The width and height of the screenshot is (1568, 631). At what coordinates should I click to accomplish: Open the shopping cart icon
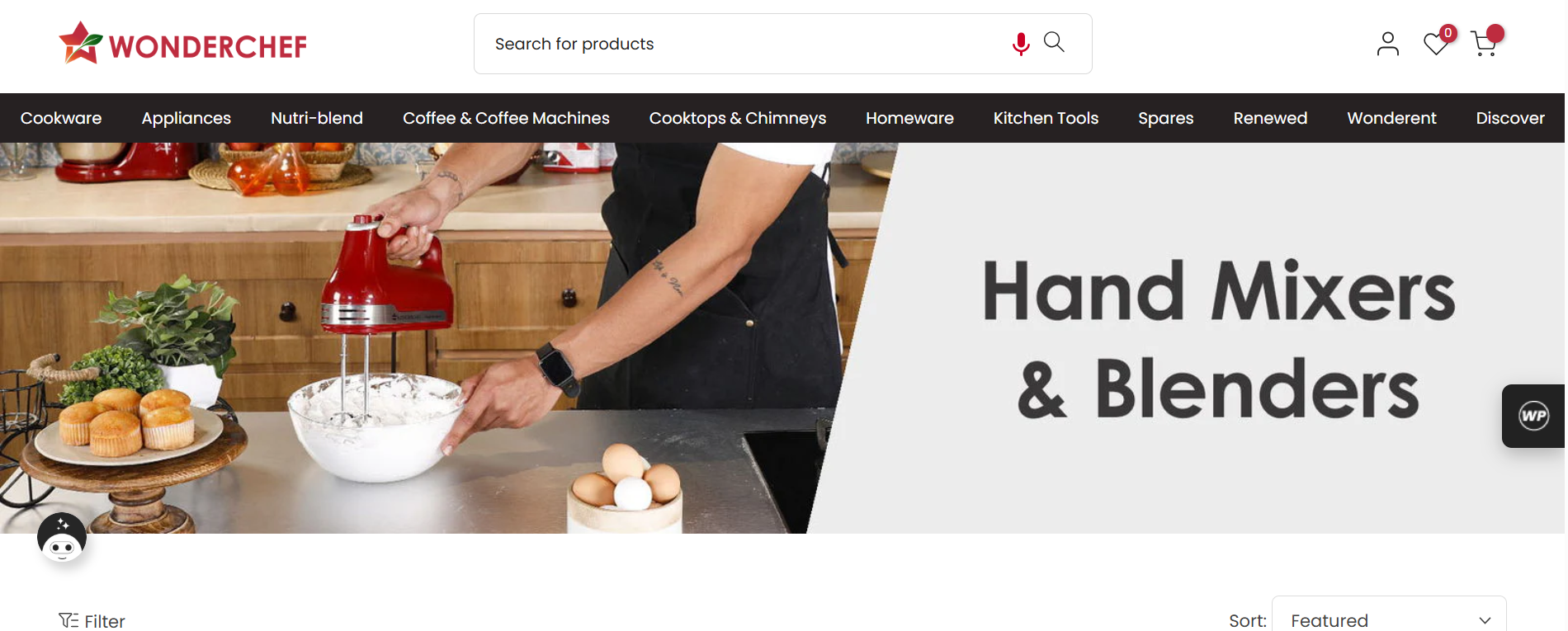tap(1485, 43)
